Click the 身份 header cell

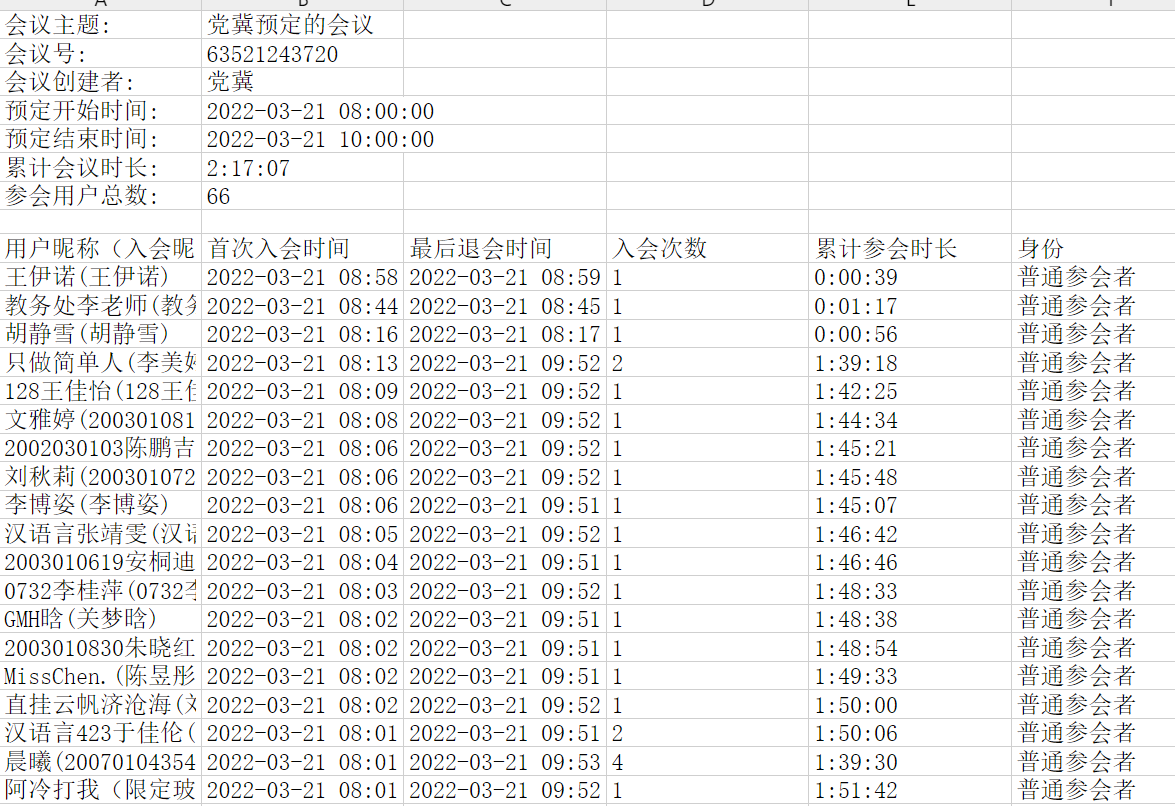click(x=1092, y=248)
